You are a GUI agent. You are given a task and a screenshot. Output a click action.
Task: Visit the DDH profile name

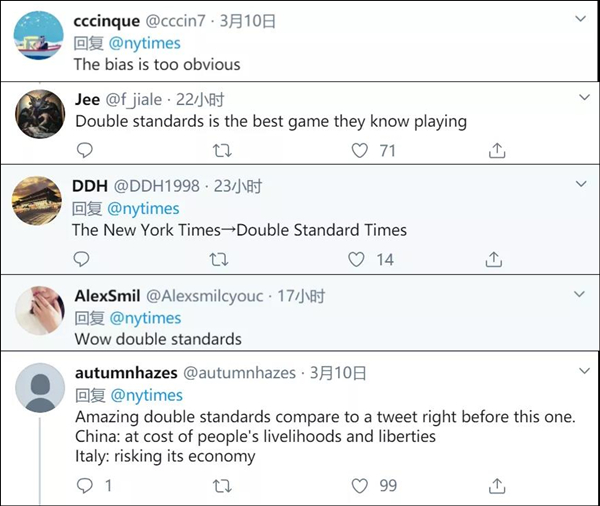coord(90,186)
